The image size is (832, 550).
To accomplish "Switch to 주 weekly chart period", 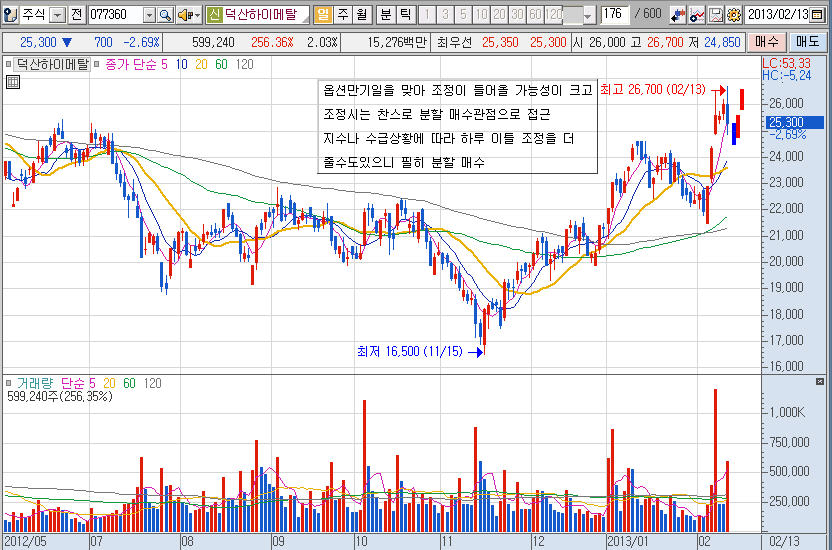I will pyautogui.click(x=342, y=14).
